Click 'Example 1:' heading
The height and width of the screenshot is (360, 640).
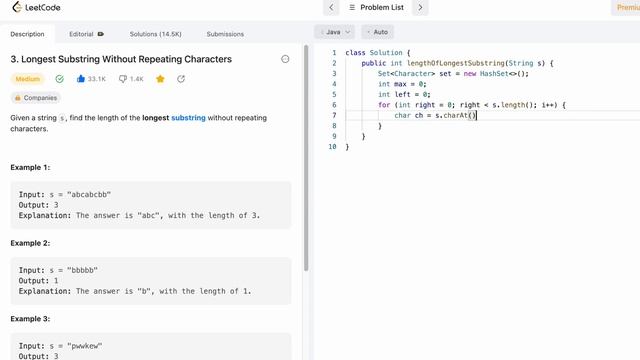pyautogui.click(x=30, y=167)
